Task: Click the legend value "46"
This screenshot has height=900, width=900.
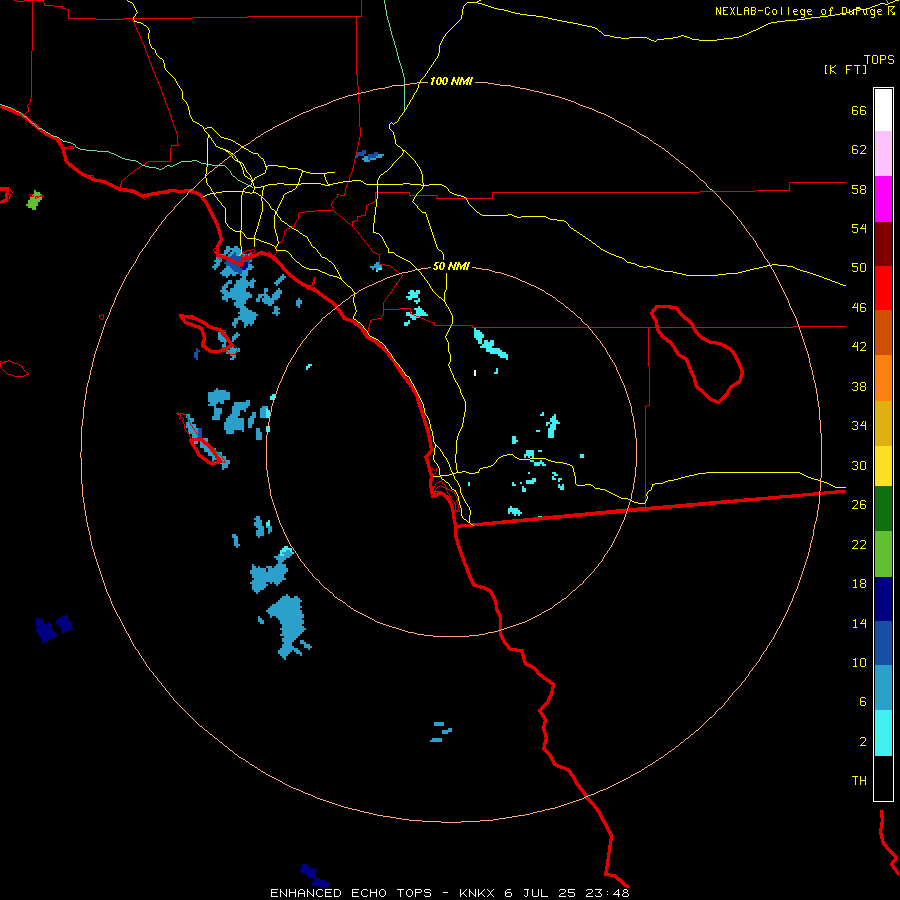Action: click(859, 308)
